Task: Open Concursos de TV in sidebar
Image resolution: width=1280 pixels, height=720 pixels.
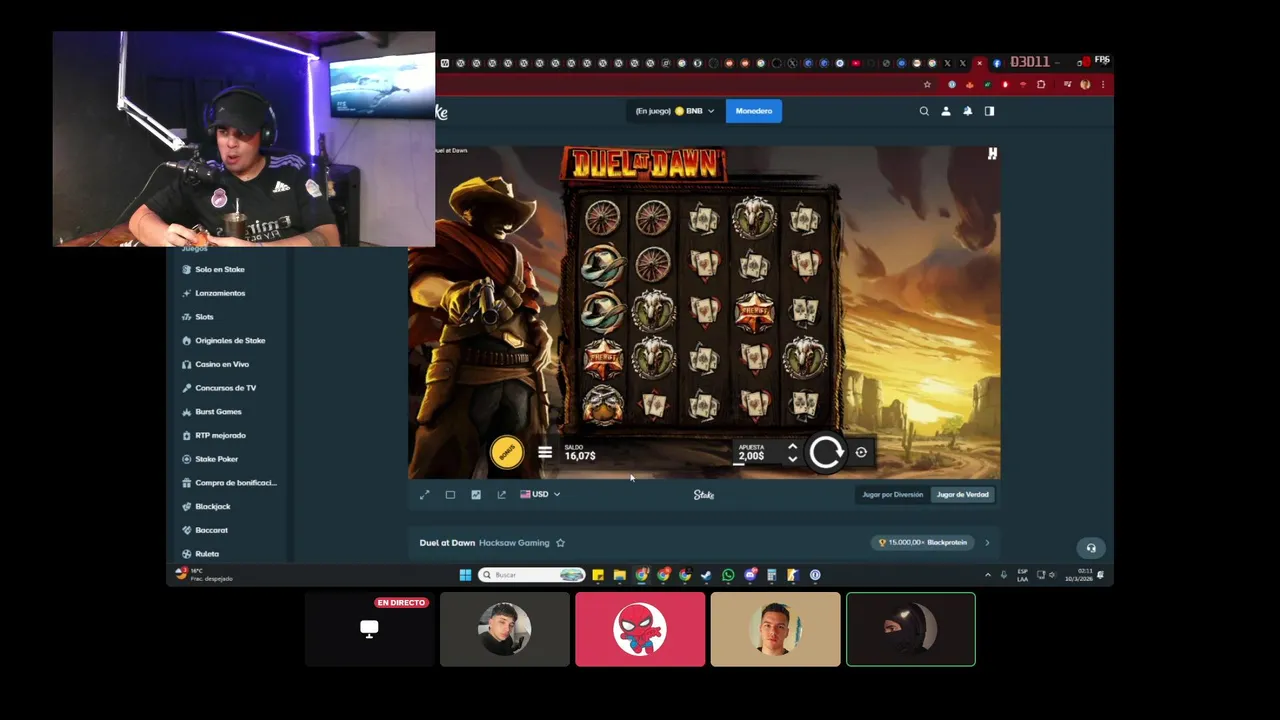Action: [x=225, y=388]
